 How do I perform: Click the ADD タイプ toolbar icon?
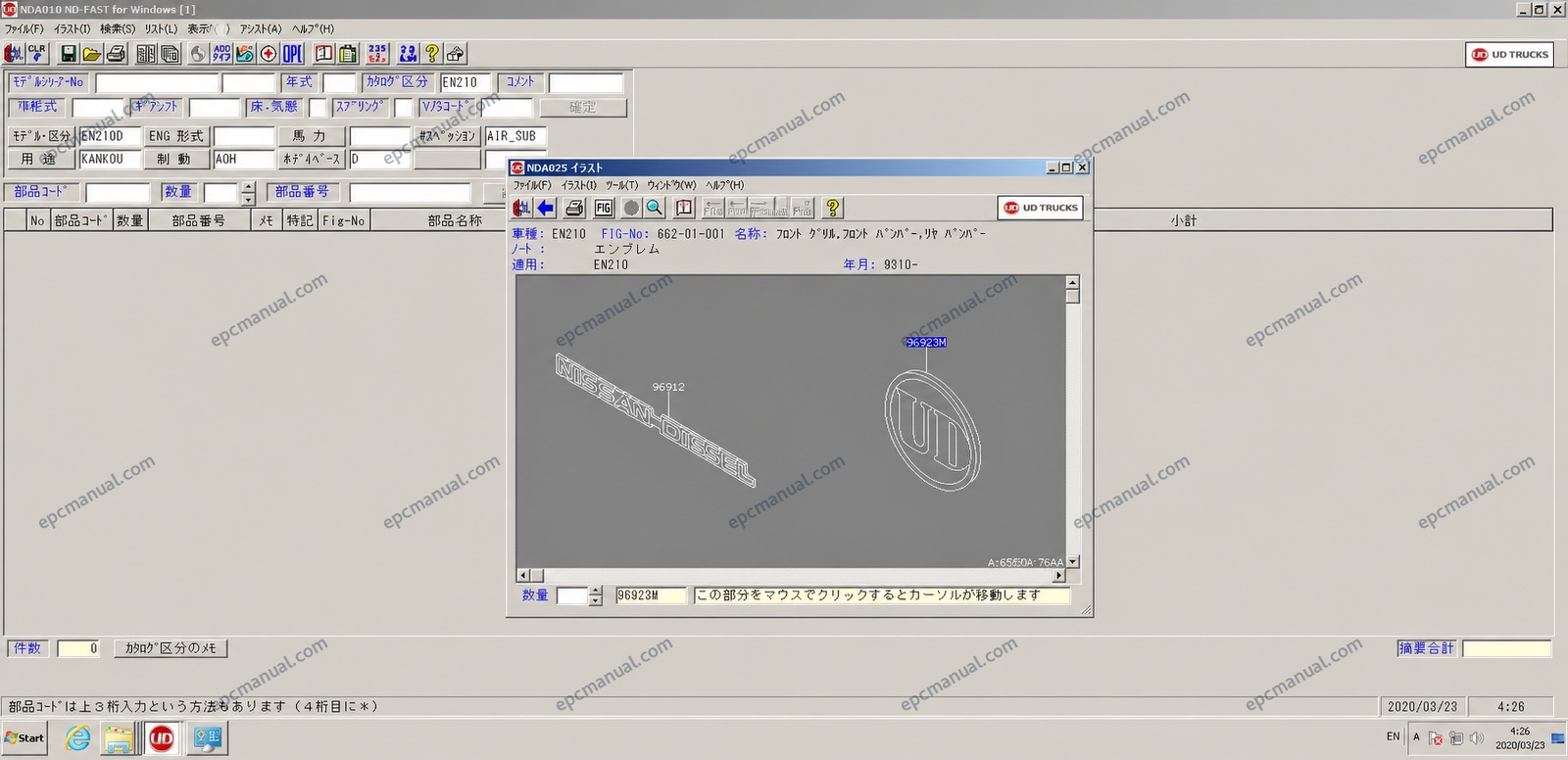221,54
